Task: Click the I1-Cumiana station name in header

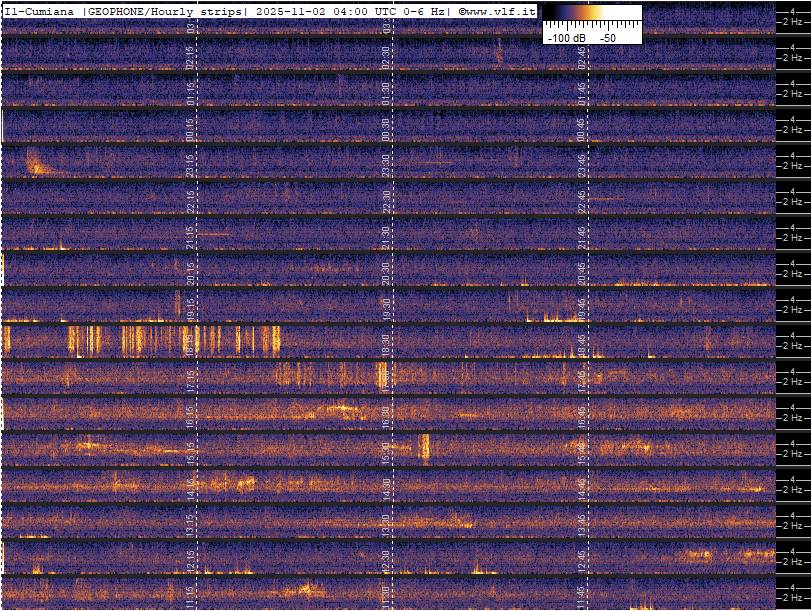Action: (x=42, y=11)
